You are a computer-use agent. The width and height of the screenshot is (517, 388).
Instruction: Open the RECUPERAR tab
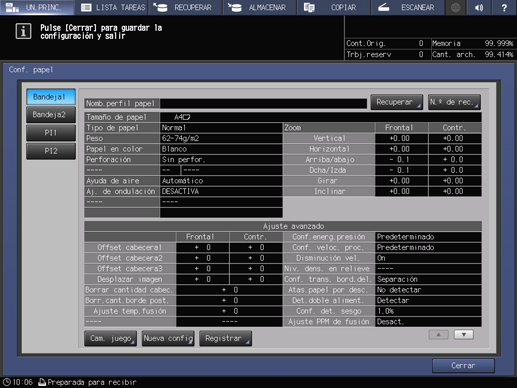[x=185, y=7]
